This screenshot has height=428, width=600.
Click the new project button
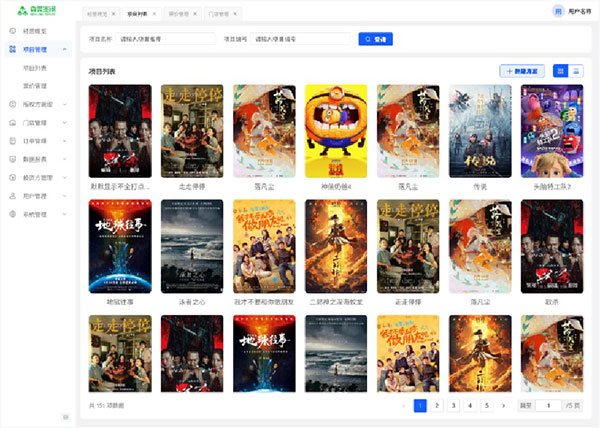(524, 71)
